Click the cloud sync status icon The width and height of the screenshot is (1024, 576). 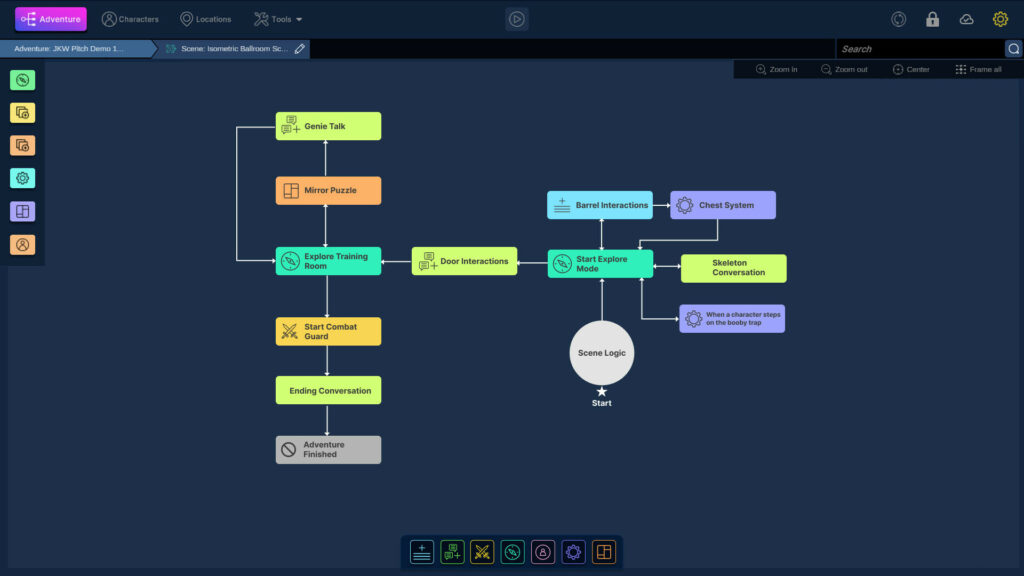click(x=966, y=19)
